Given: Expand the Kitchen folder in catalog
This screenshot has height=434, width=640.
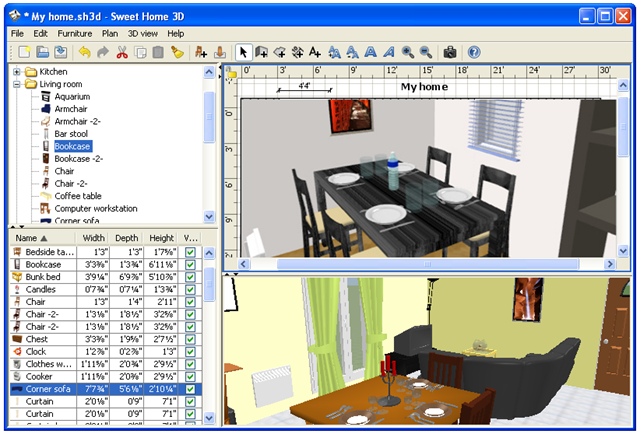Looking at the screenshot, I should [16, 72].
